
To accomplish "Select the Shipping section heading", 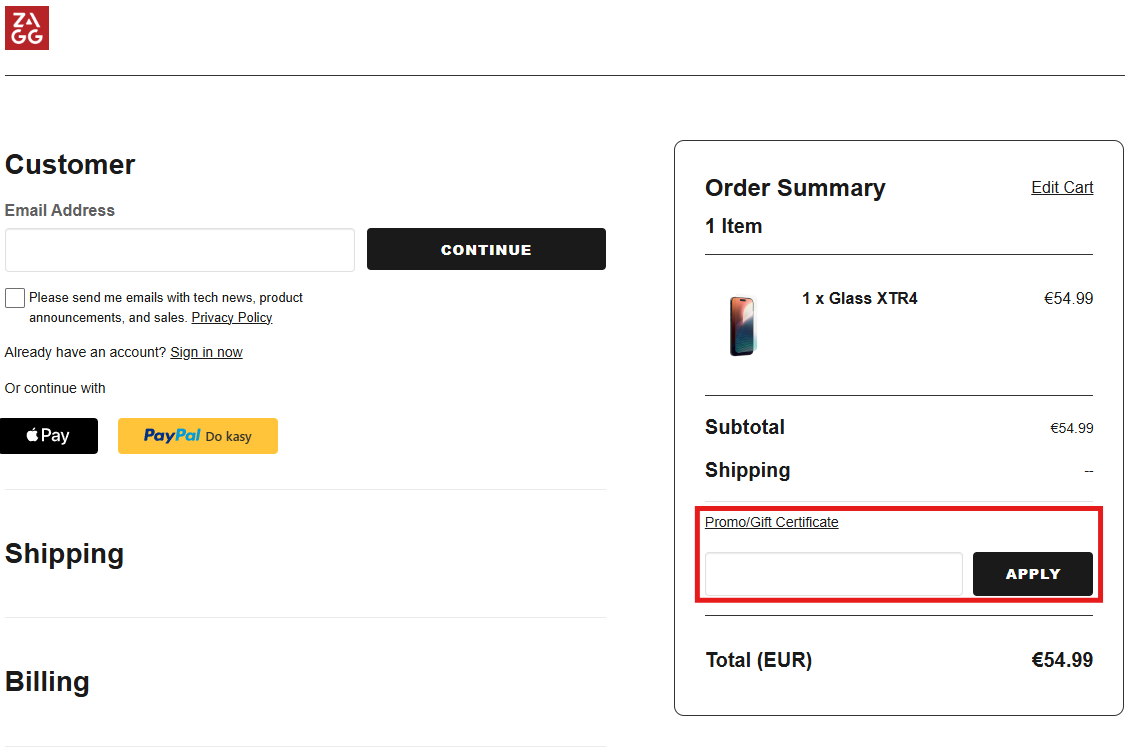I will click(65, 554).
